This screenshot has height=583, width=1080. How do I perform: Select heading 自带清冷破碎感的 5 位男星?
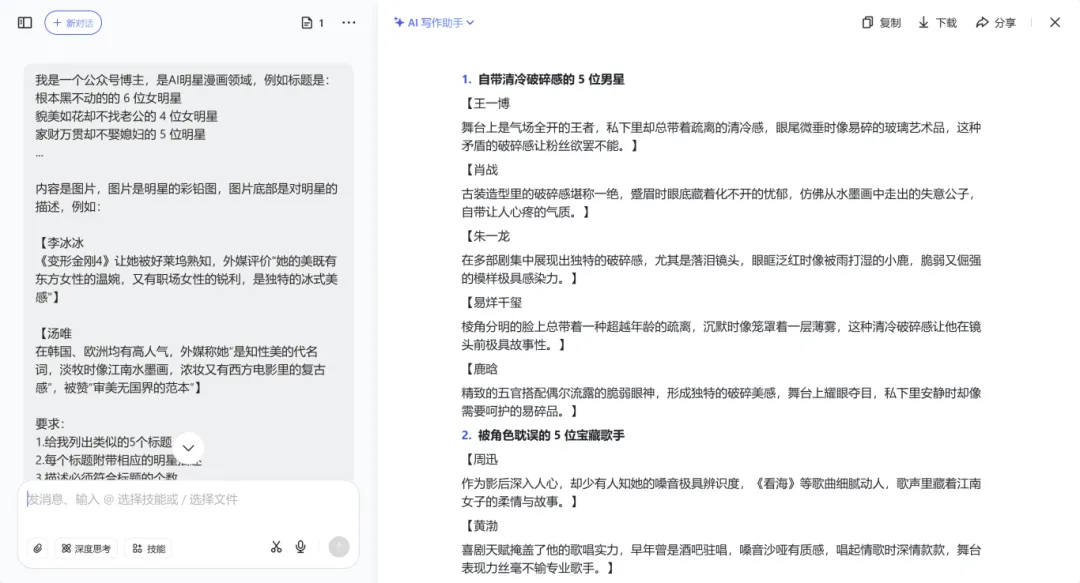pyautogui.click(x=550, y=79)
